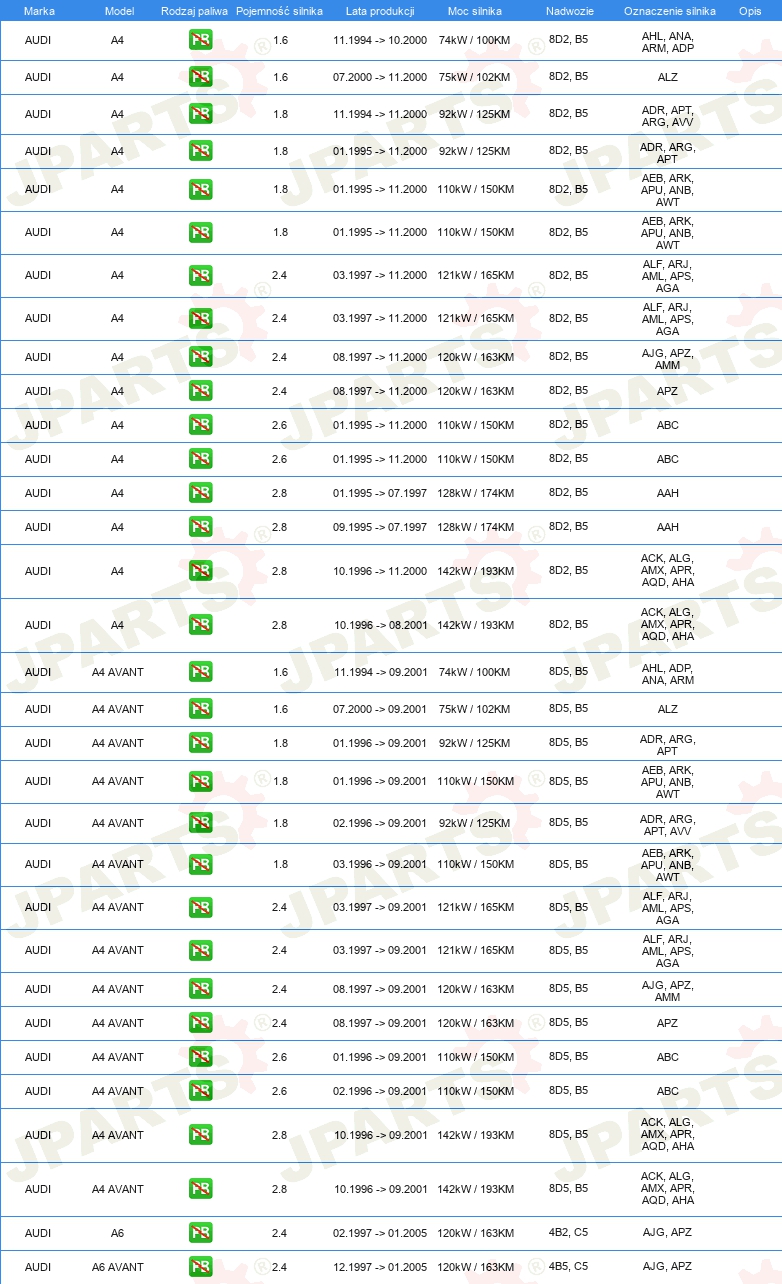Select the '74kW / 100KM' cell in A4 AVANT row
The width and height of the screenshot is (782, 1284).
474,672
